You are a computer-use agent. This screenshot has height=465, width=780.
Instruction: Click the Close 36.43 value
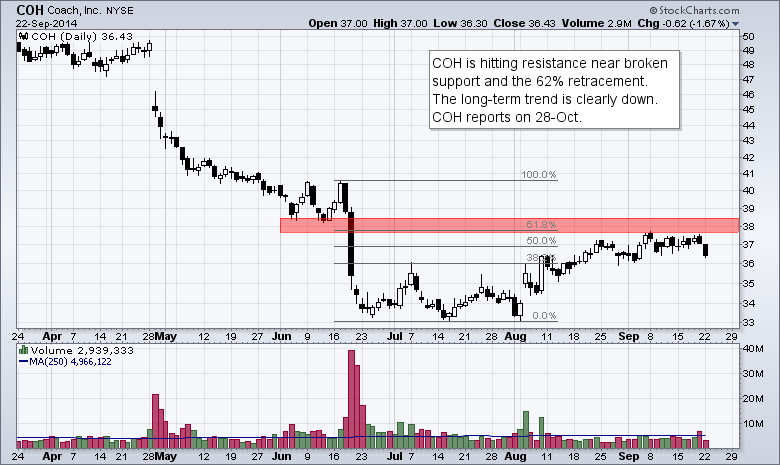click(x=524, y=23)
